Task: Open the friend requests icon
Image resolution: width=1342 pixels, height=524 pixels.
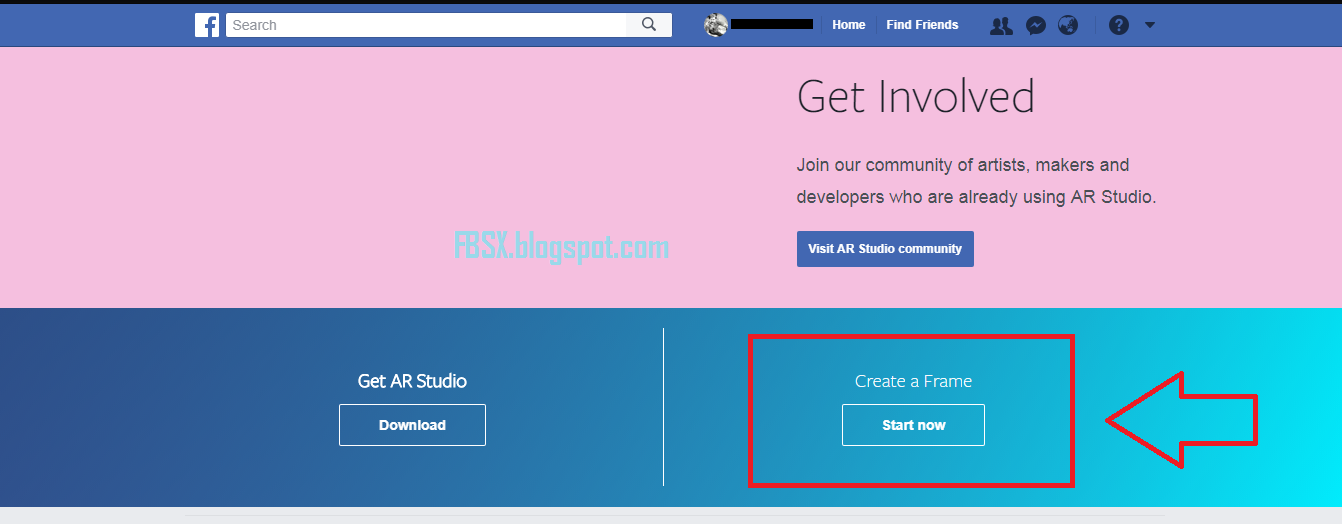Action: click(x=1001, y=26)
